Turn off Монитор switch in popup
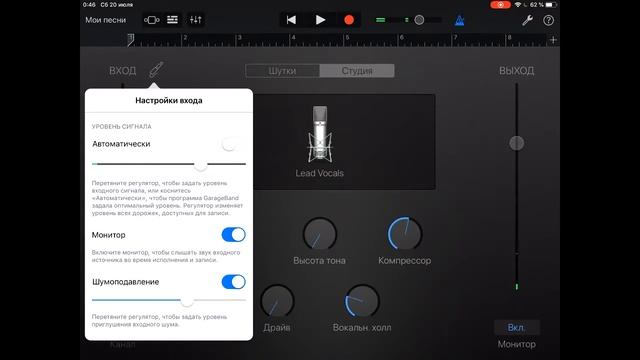 [233, 235]
